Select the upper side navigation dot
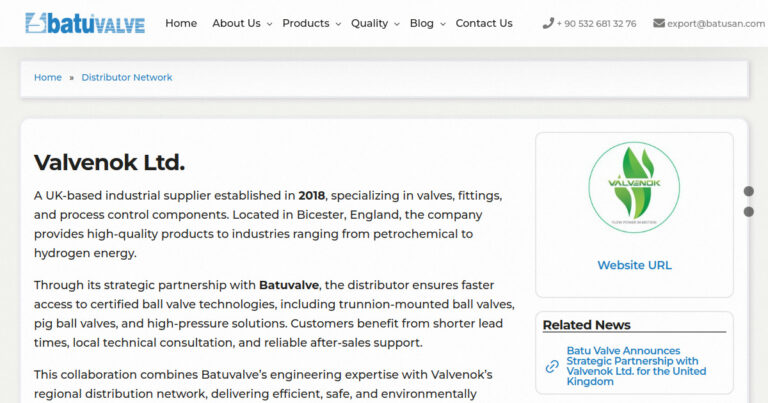Viewport: 768px width, 403px height. click(748, 191)
